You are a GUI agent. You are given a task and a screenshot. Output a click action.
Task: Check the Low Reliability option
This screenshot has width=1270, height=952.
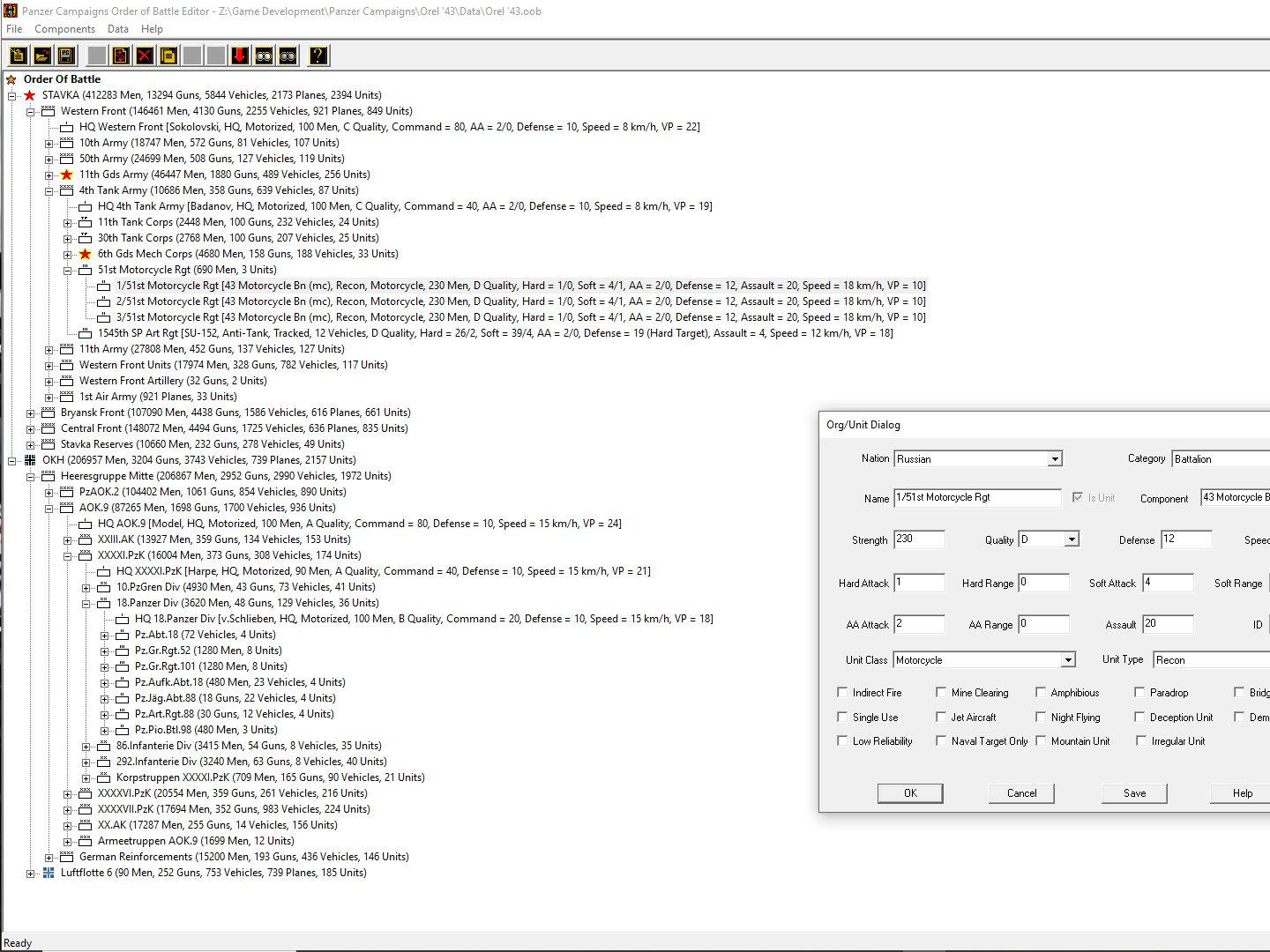click(842, 741)
